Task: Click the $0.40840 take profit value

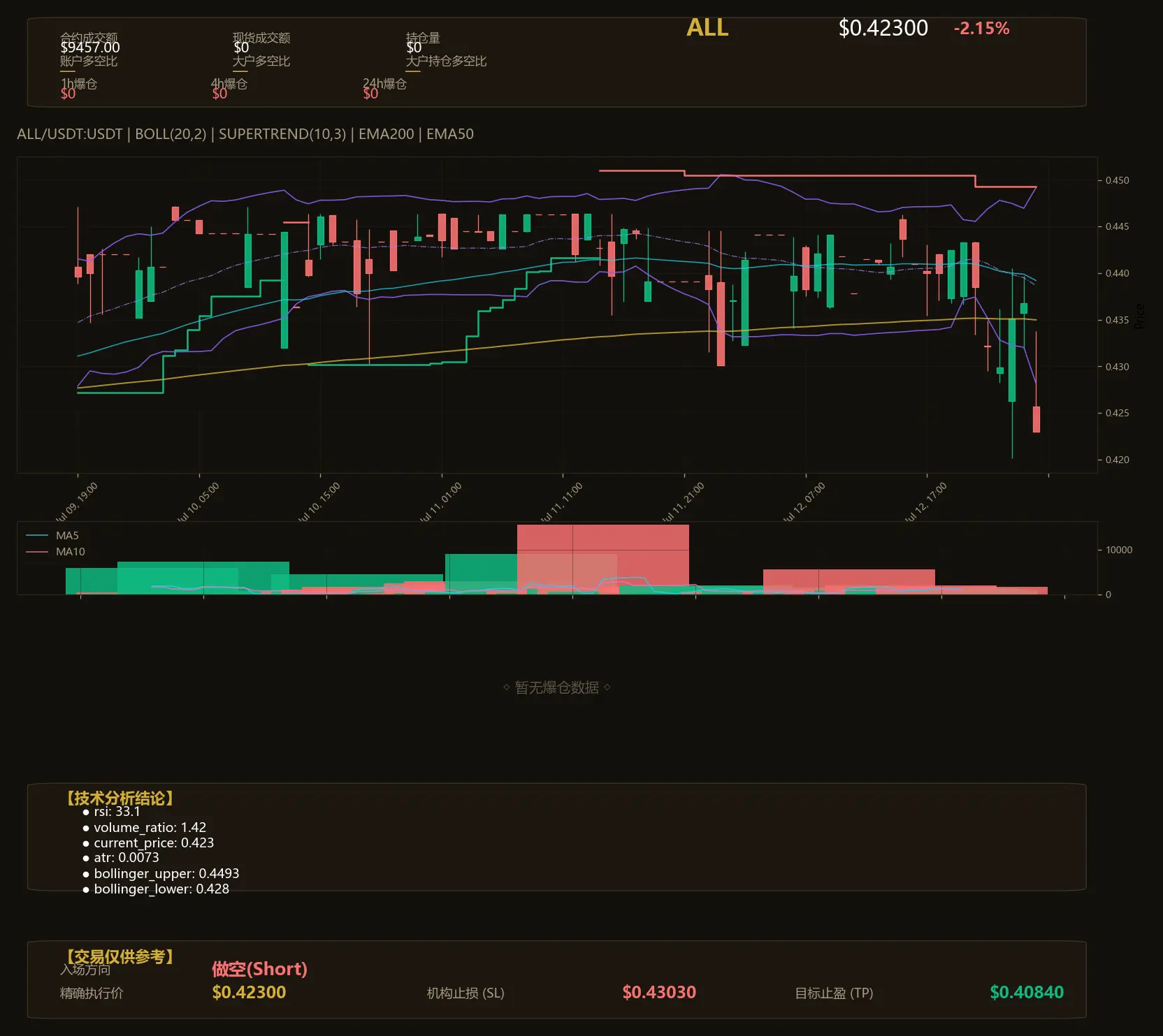Action: pyautogui.click(x=1027, y=992)
